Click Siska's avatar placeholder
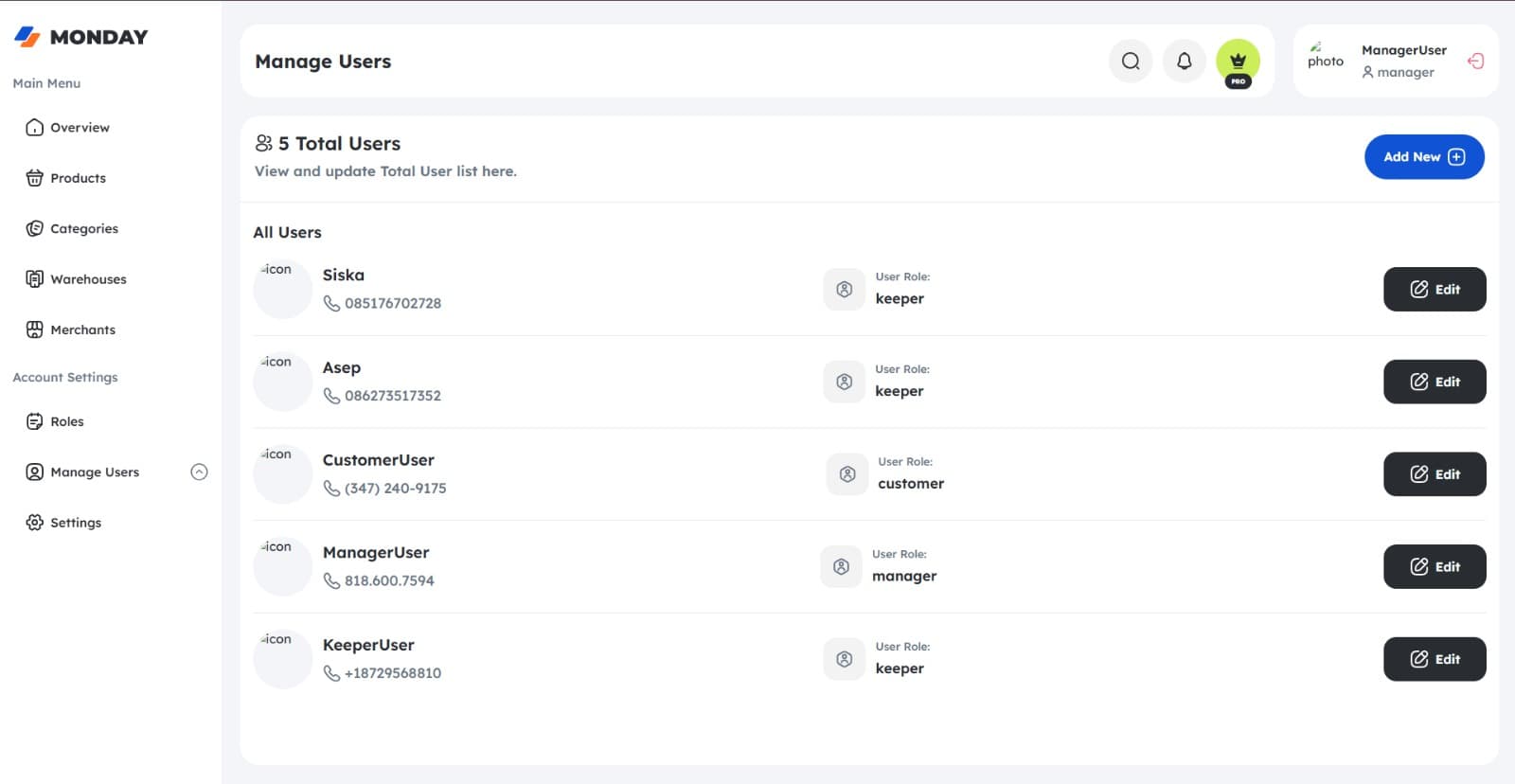Image resolution: width=1515 pixels, height=784 pixels. coord(282,290)
